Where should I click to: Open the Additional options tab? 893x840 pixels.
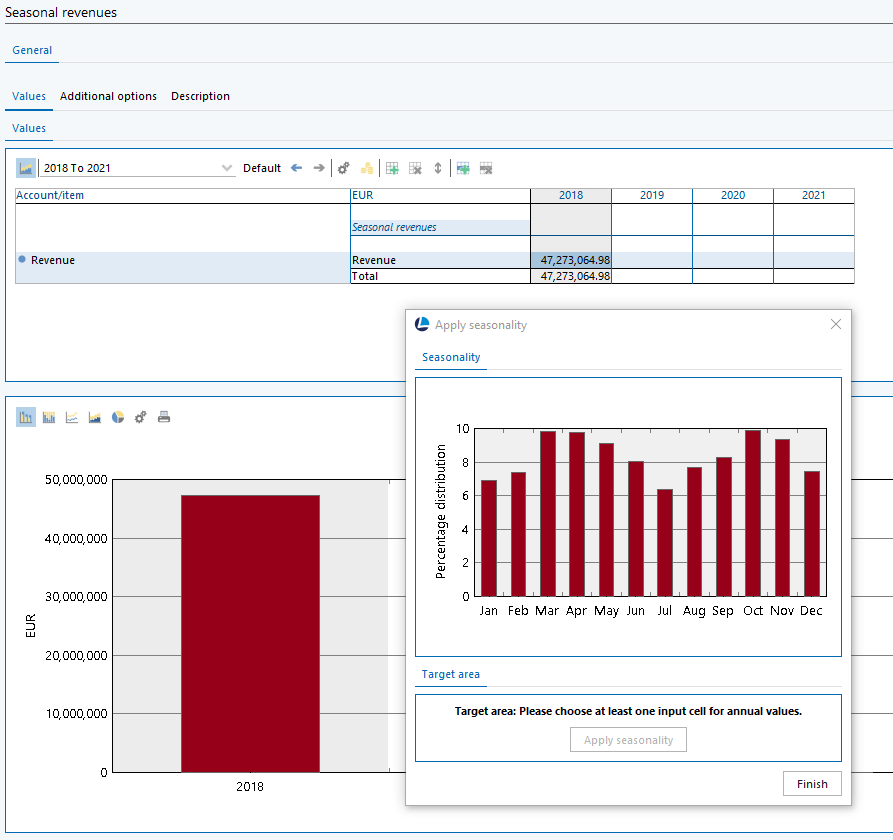[x=108, y=96]
